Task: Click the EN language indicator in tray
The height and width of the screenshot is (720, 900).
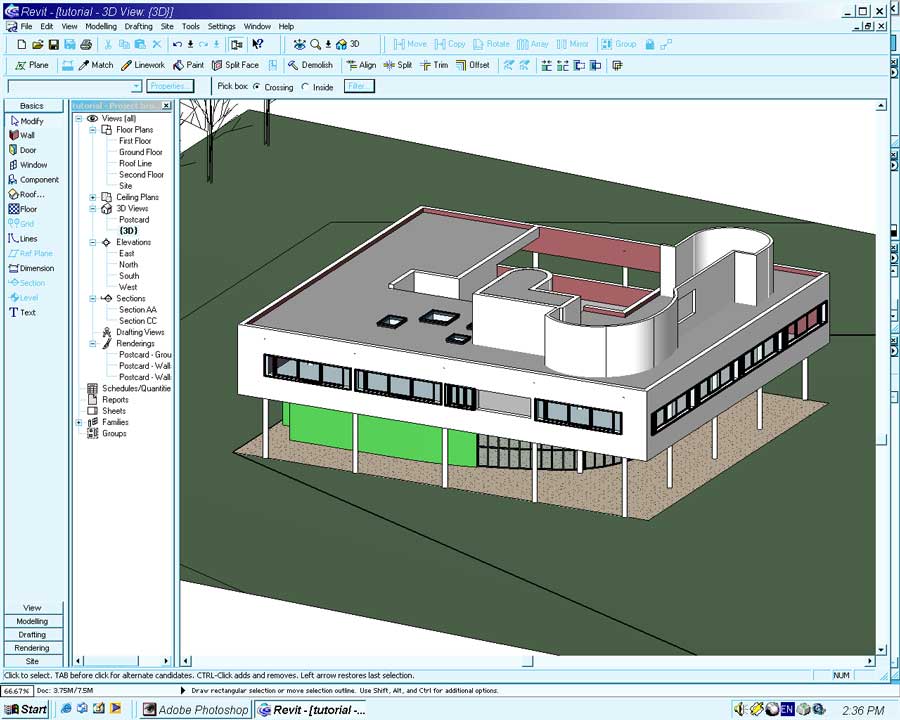Action: (787, 710)
